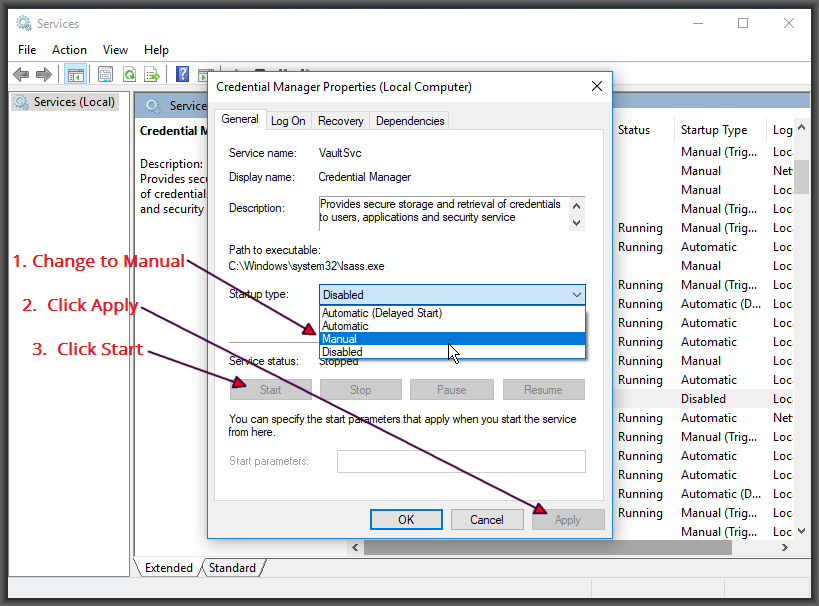Screen dimensions: 819x606
Task: Choose Manual from the startup type list
Action: pos(340,339)
